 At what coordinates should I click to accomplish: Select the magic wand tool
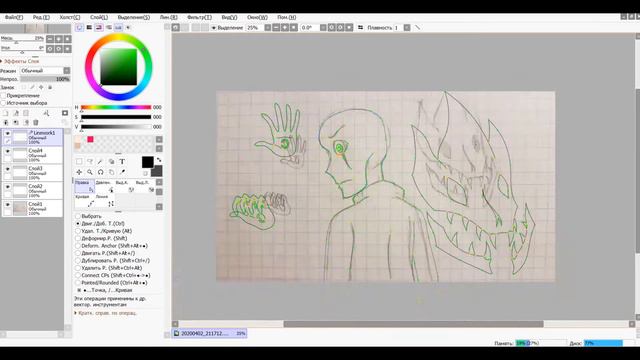coord(100,162)
